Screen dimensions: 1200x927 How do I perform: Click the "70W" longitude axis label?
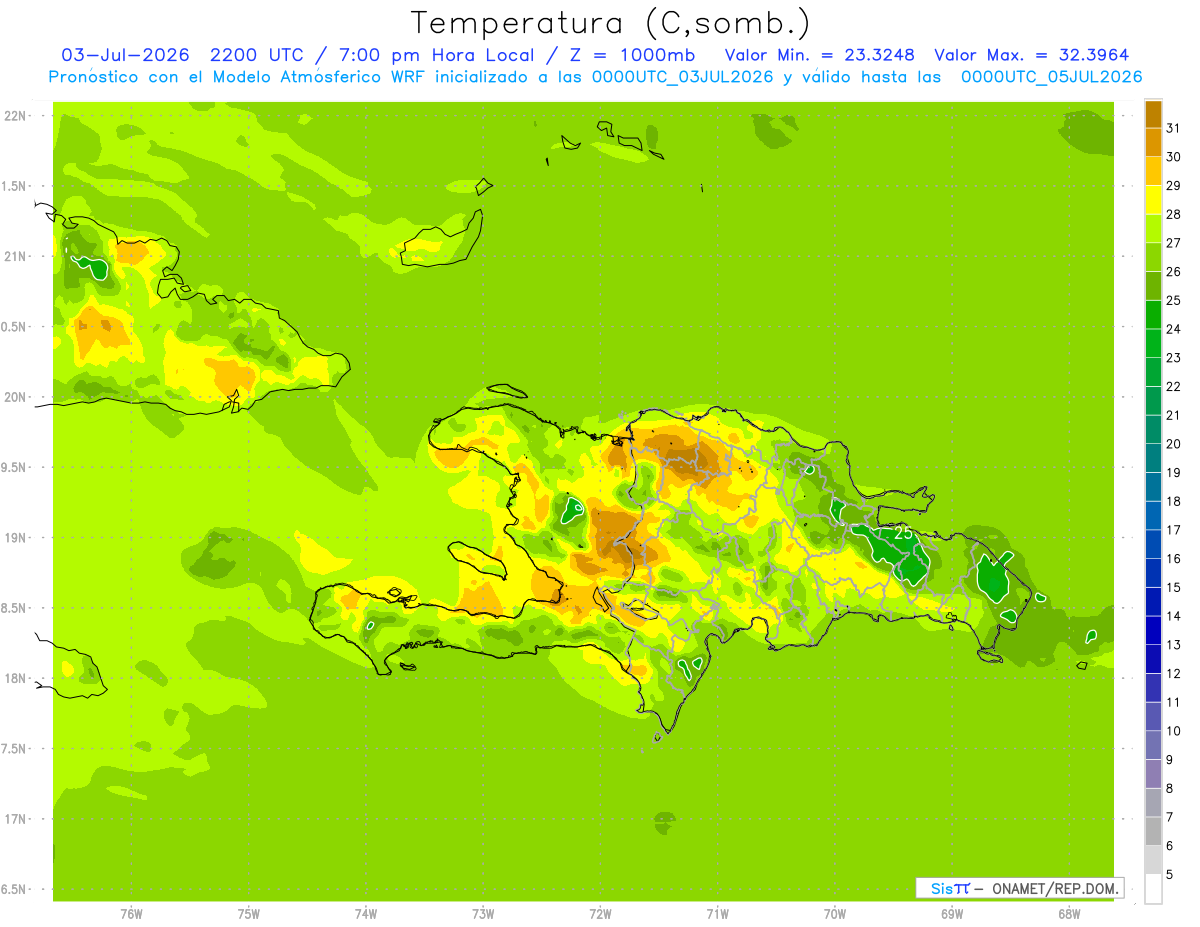coord(835,914)
